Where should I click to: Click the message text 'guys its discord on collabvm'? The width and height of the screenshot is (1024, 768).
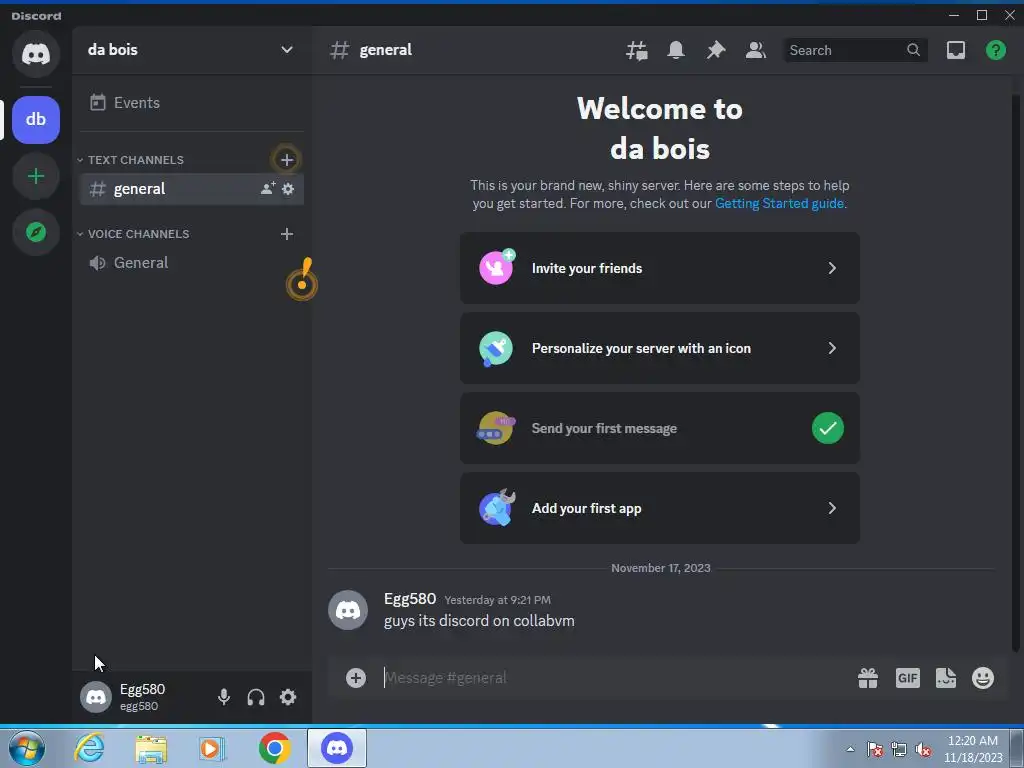click(479, 620)
